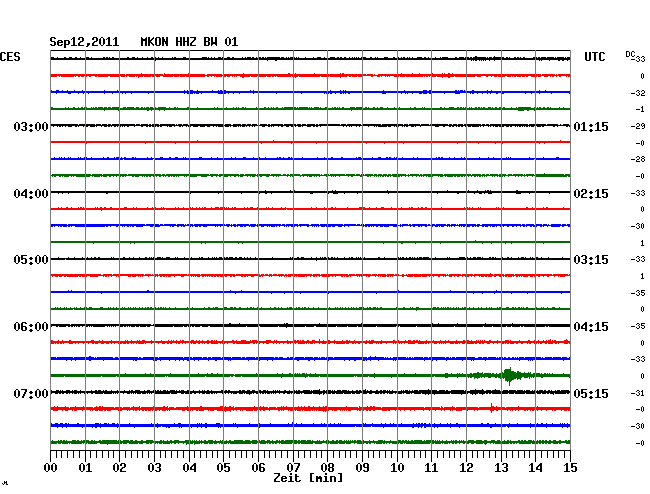Click the DC column header
The width and height of the screenshot is (650, 494).
(630, 54)
